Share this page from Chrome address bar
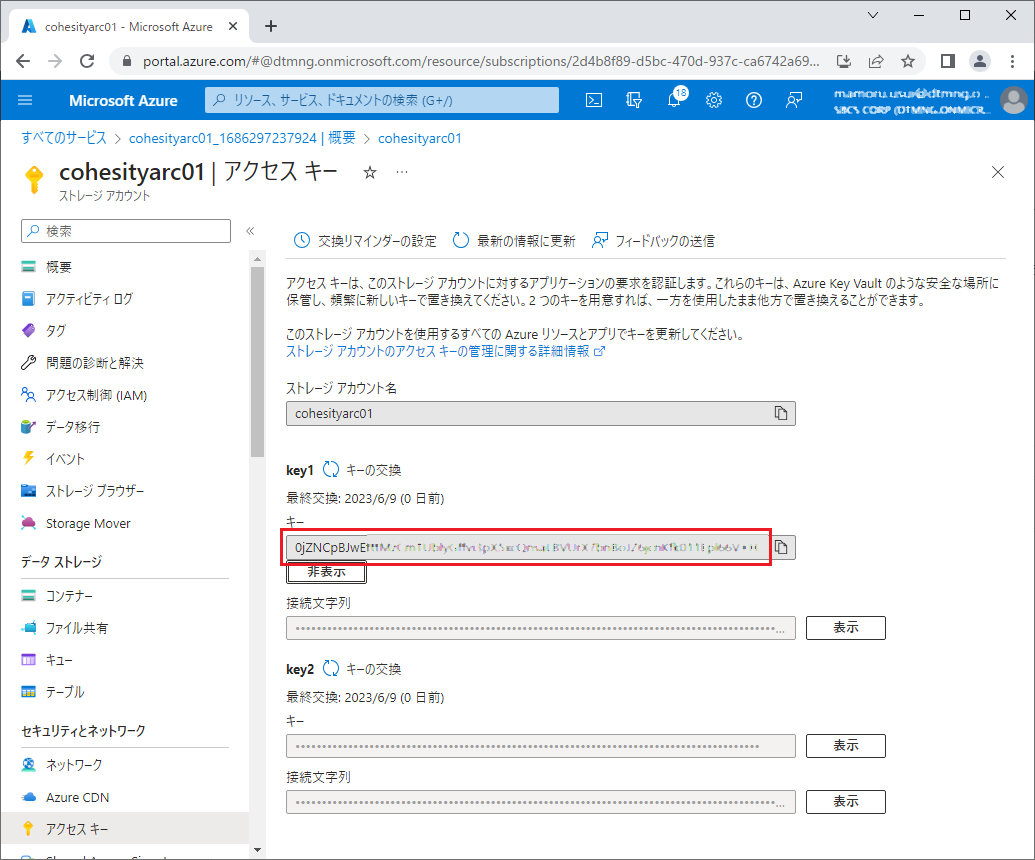 click(x=876, y=61)
